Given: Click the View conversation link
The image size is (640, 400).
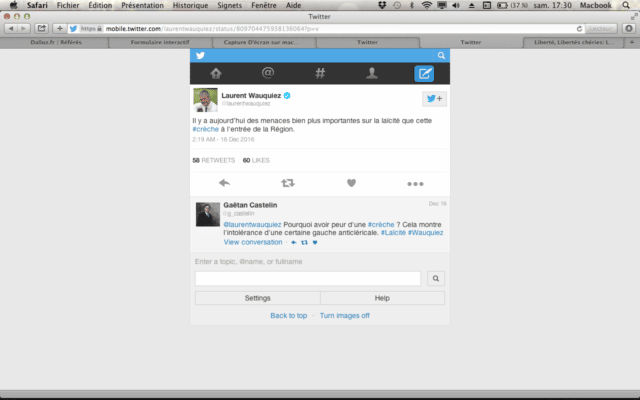Looking at the screenshot, I should pos(253,242).
